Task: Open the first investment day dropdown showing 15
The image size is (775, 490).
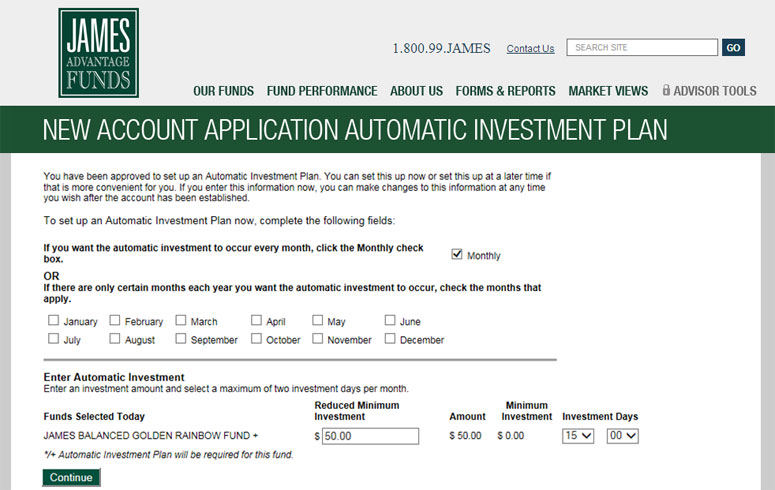Action: 578,436
